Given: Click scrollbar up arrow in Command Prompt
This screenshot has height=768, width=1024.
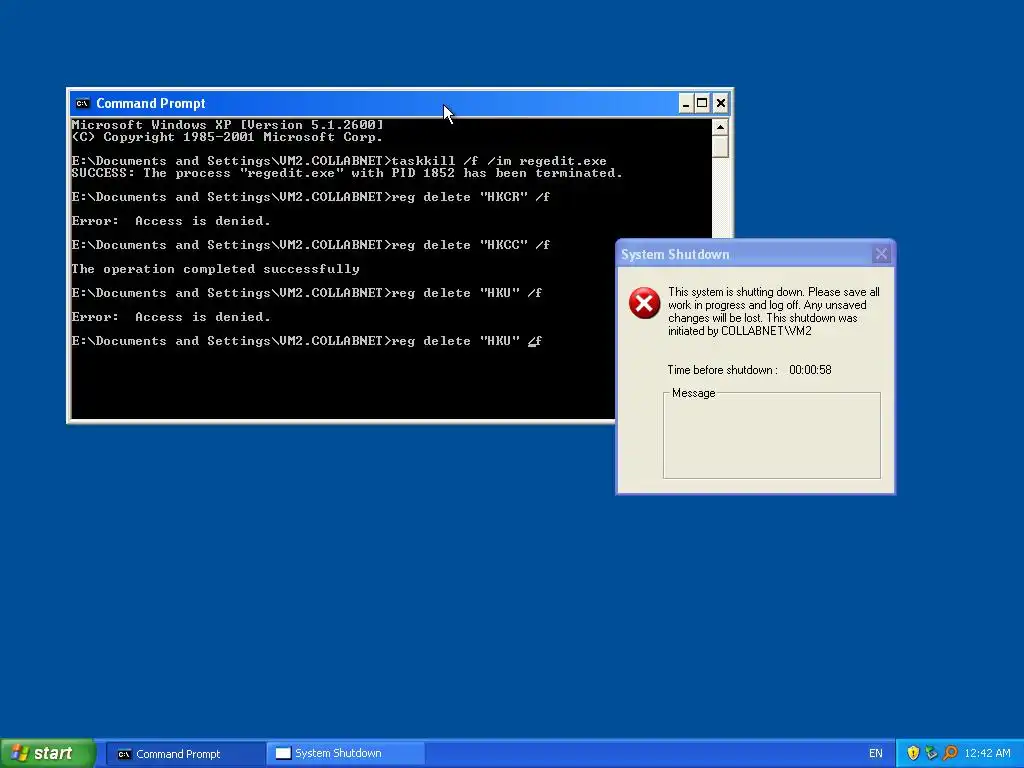Looking at the screenshot, I should [x=720, y=127].
